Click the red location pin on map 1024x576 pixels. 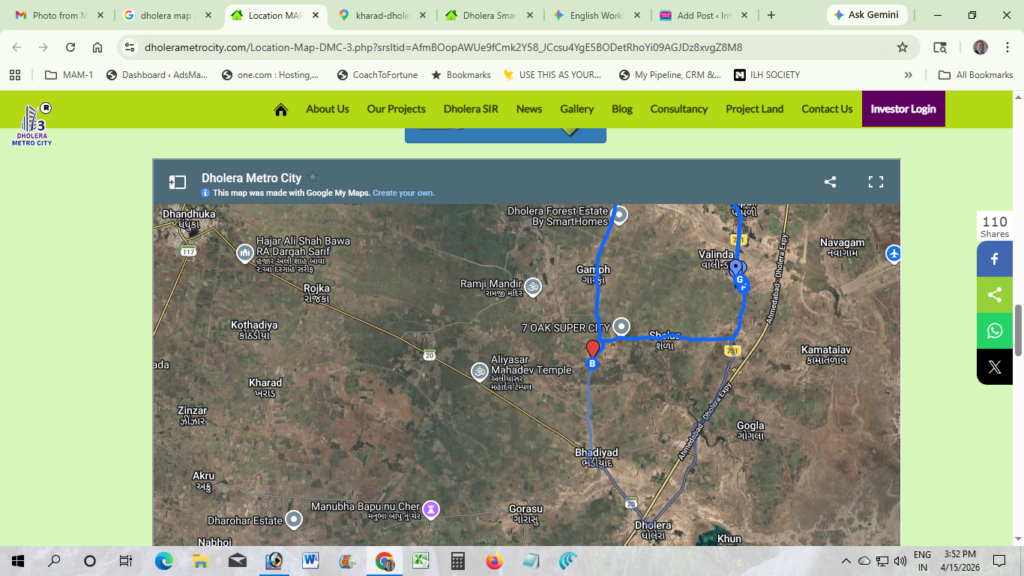tap(592, 349)
